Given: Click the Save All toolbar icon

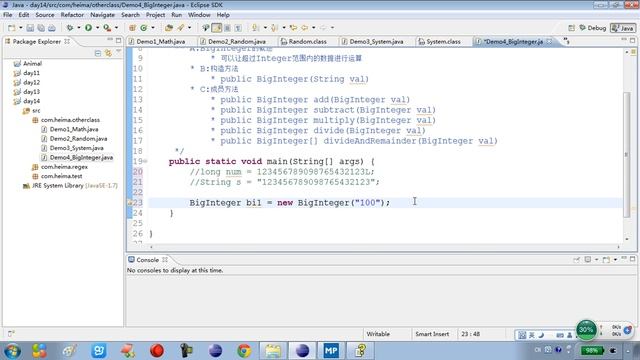Looking at the screenshot, I should pyautogui.click(x=41, y=28).
